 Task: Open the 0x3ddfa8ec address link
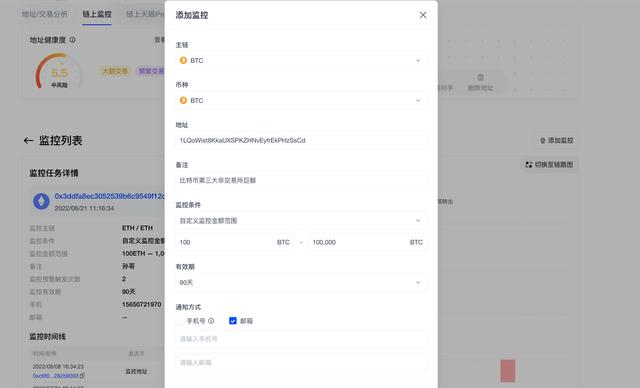click(110, 196)
